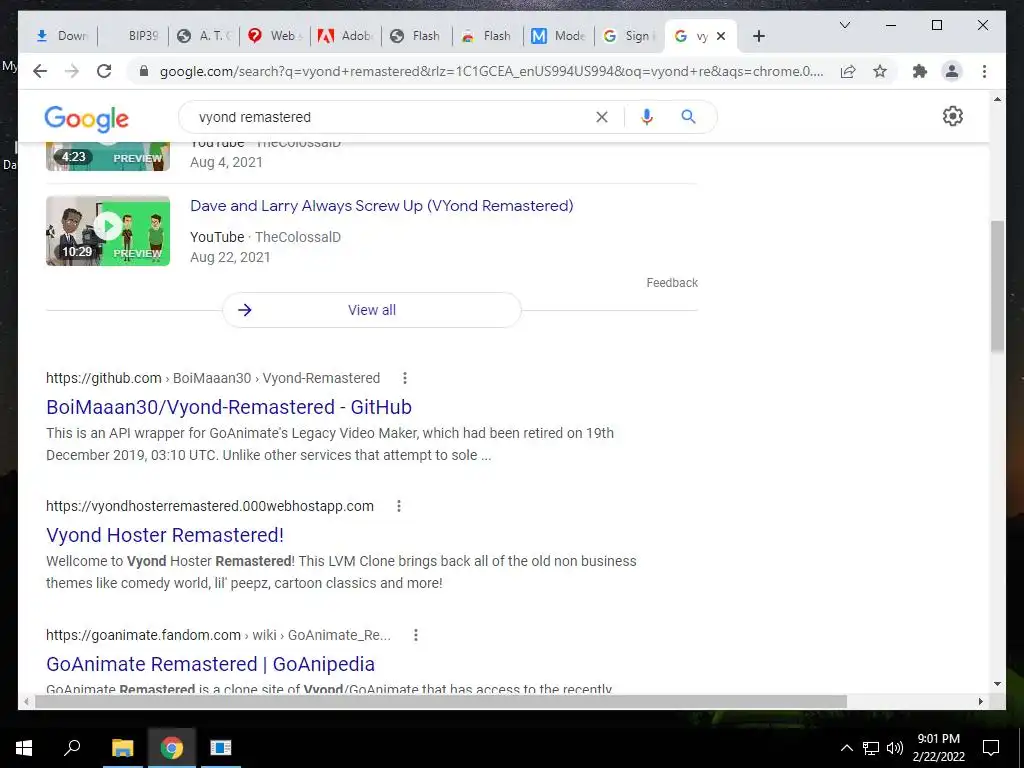Click scroll-down arrow on the vertical scrollbar
1024x768 pixels.
(x=997, y=684)
